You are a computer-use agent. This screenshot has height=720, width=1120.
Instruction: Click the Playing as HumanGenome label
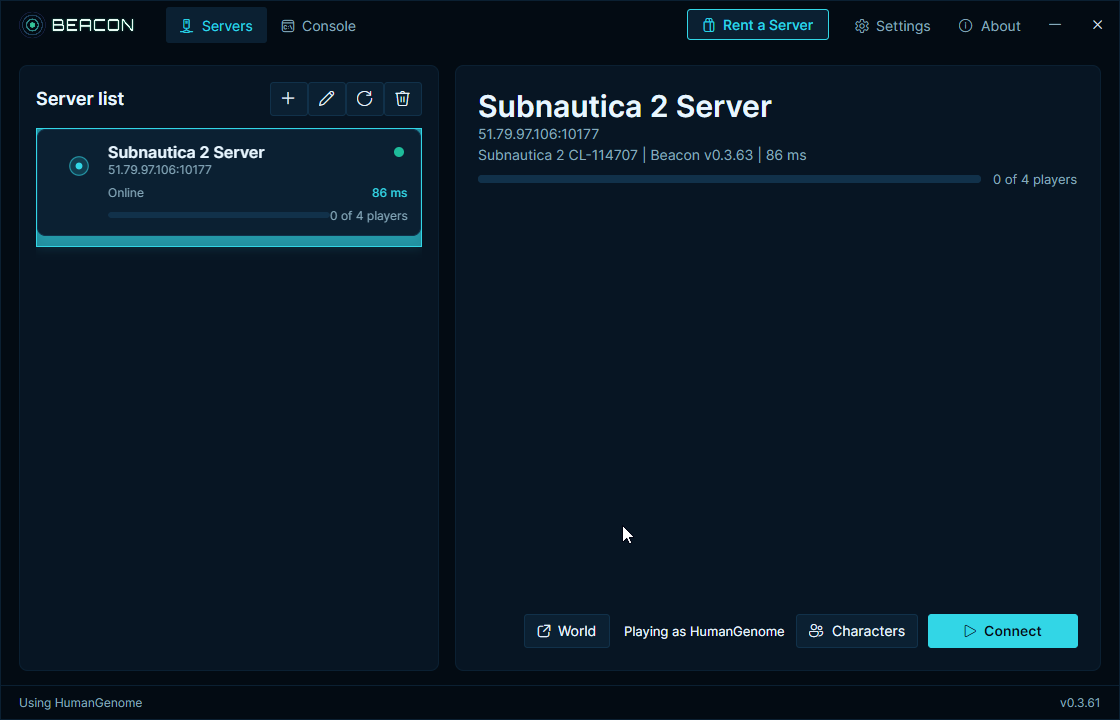[x=704, y=631]
